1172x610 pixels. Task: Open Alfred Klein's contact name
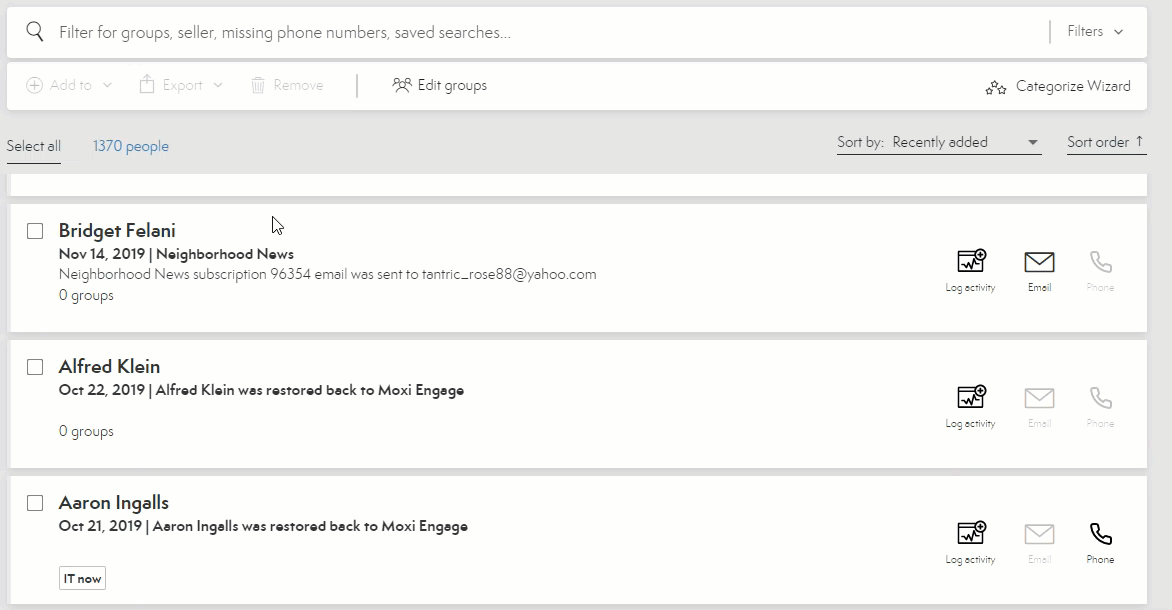(109, 367)
